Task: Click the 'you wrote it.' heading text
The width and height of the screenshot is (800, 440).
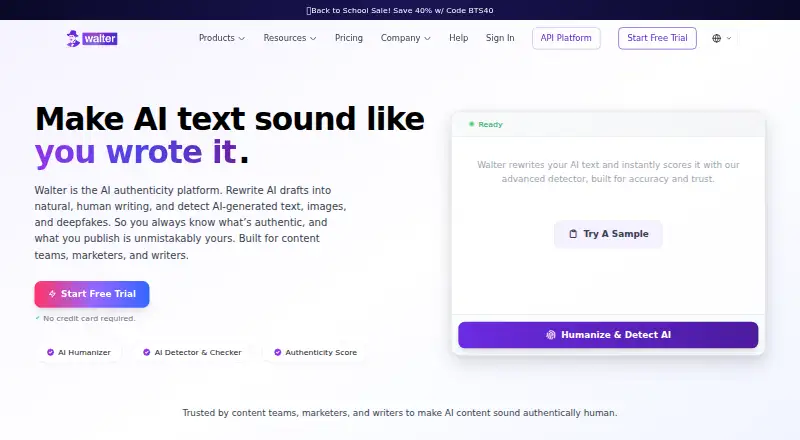Action: coord(142,152)
